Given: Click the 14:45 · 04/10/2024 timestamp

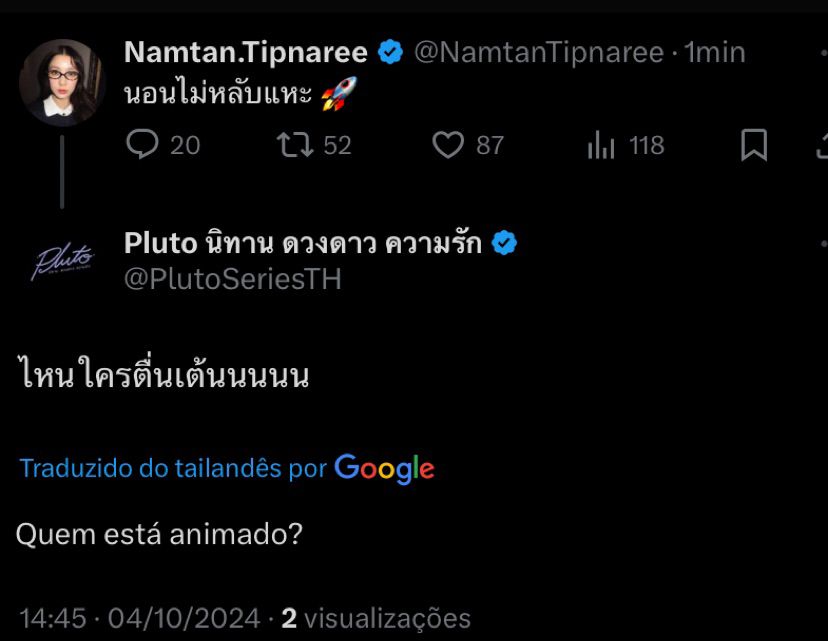Looking at the screenshot, I should [x=139, y=618].
